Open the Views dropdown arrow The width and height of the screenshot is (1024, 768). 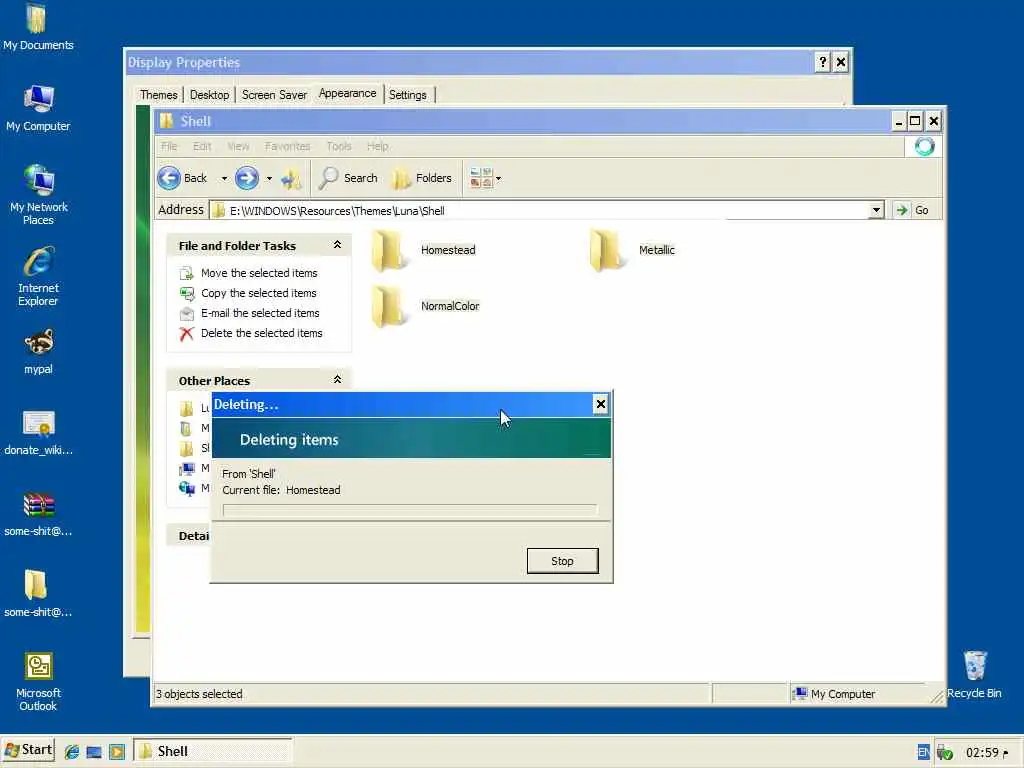(498, 178)
